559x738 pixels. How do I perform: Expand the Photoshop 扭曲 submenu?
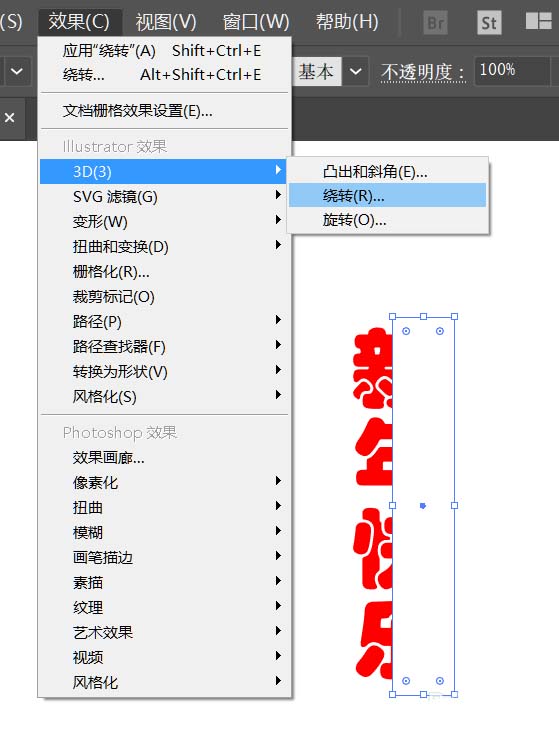(x=163, y=507)
